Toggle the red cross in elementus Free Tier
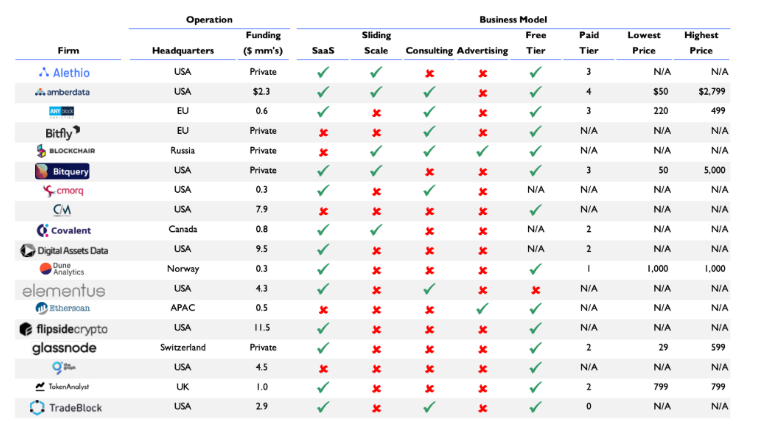Screen dimensions: 762x435 pos(535,289)
